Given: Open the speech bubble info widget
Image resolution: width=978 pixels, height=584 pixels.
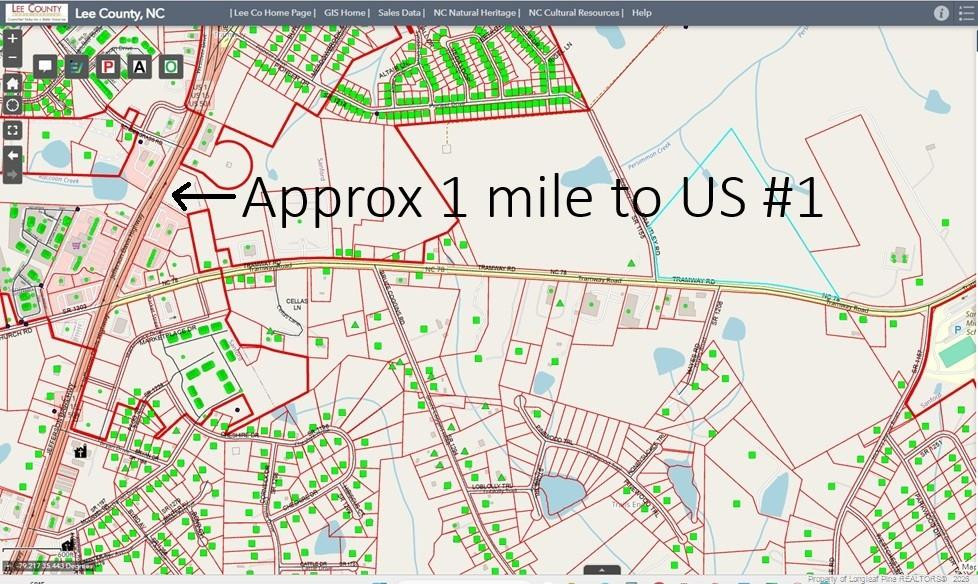Looking at the screenshot, I should pyautogui.click(x=45, y=66).
